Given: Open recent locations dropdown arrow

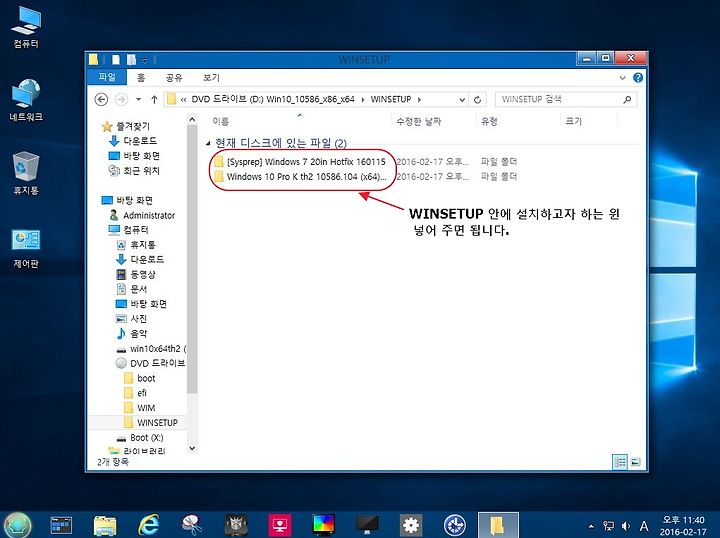Looking at the screenshot, I should (x=139, y=99).
